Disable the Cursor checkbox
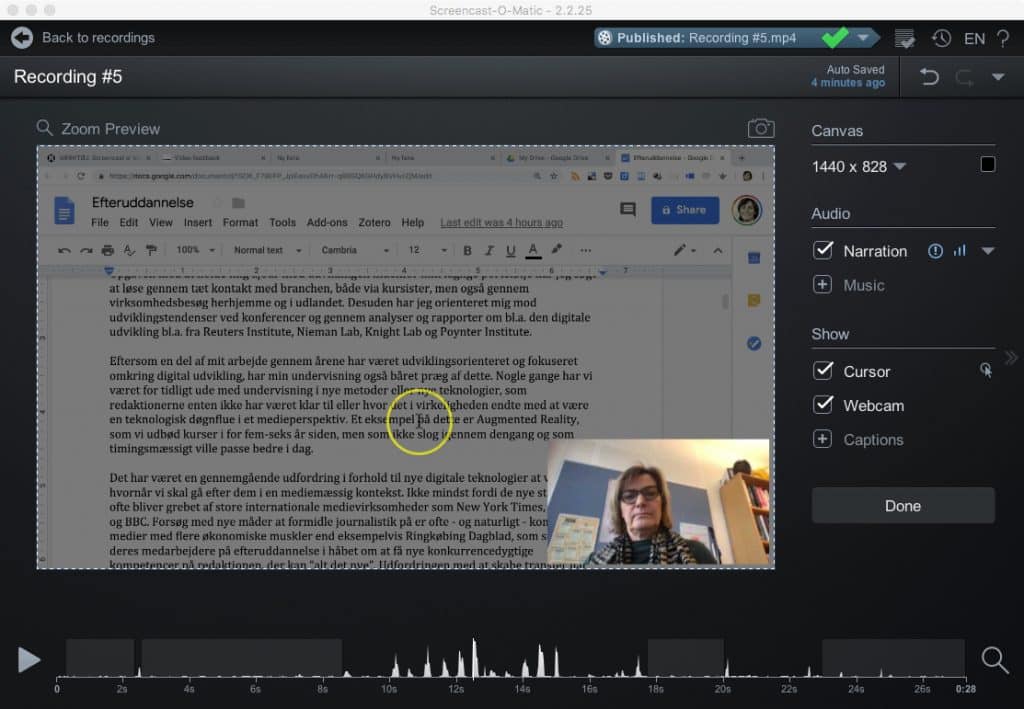Image resolution: width=1024 pixels, height=709 pixels. pos(823,371)
